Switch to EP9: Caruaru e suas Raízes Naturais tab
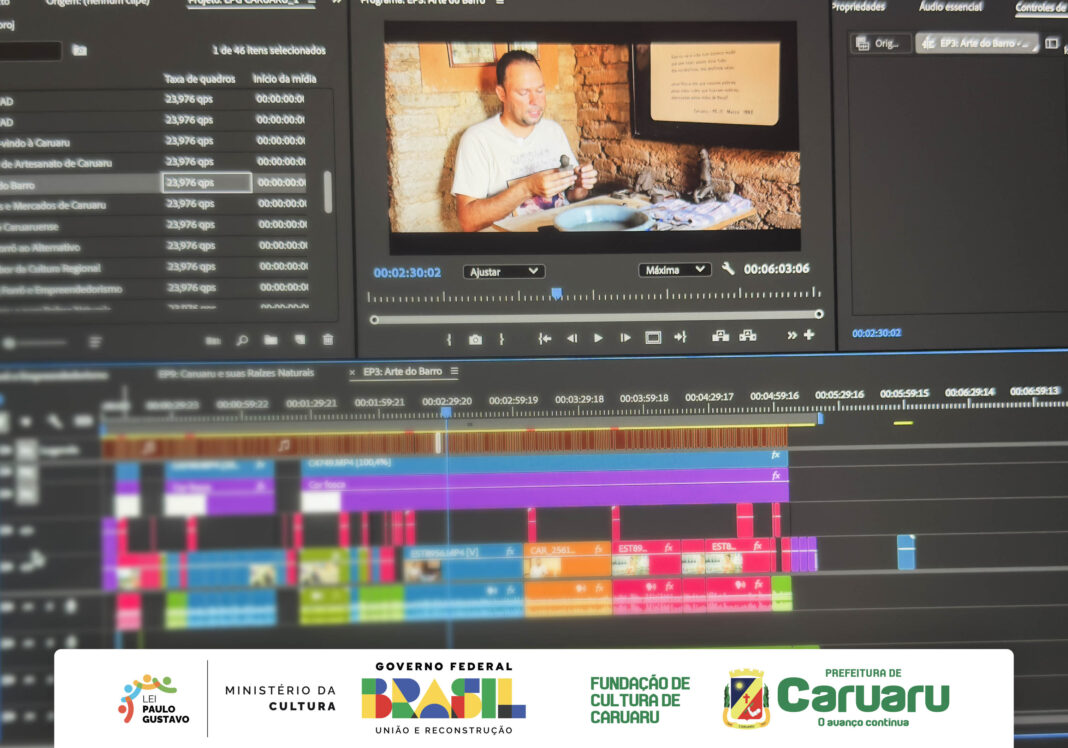Viewport: 1068px width, 748px height. click(x=236, y=373)
